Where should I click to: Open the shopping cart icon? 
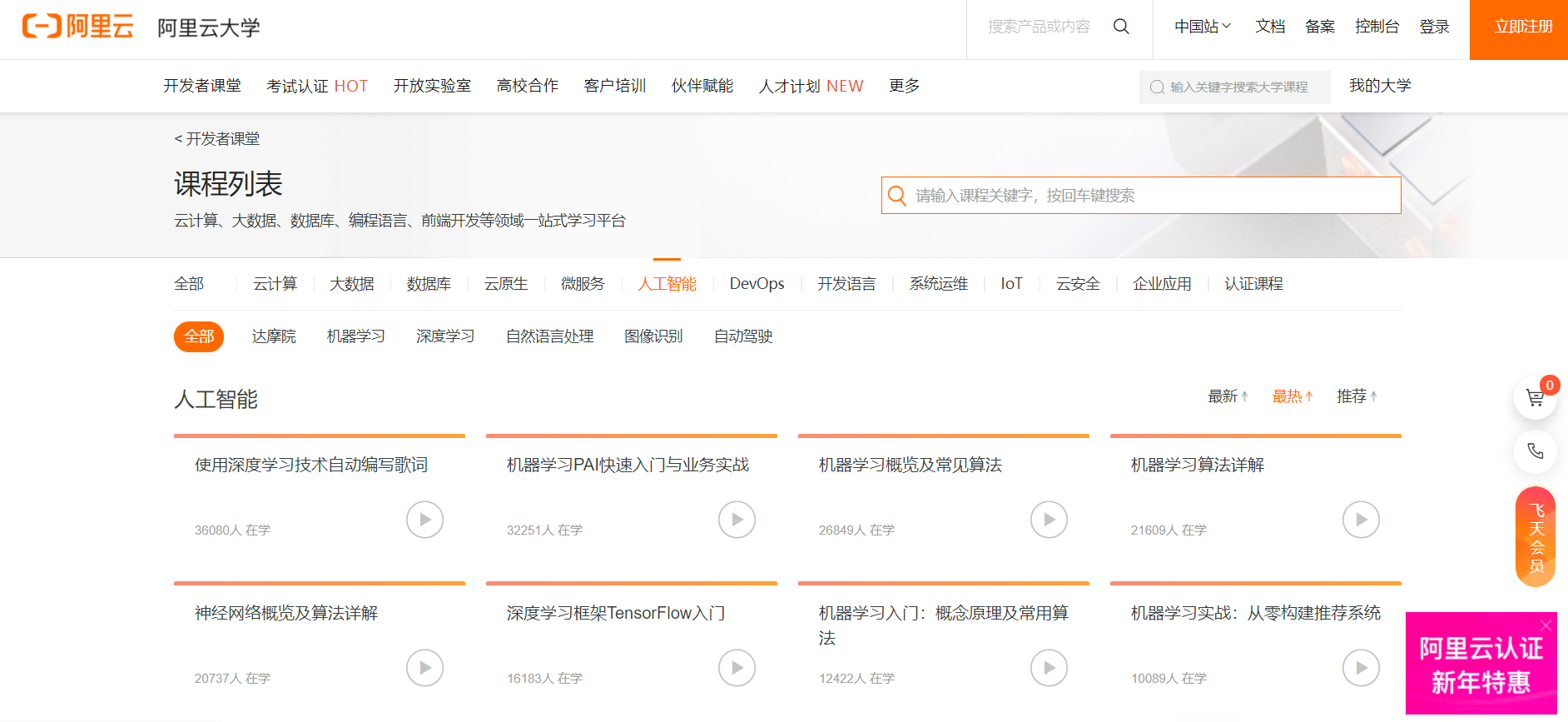click(x=1536, y=398)
